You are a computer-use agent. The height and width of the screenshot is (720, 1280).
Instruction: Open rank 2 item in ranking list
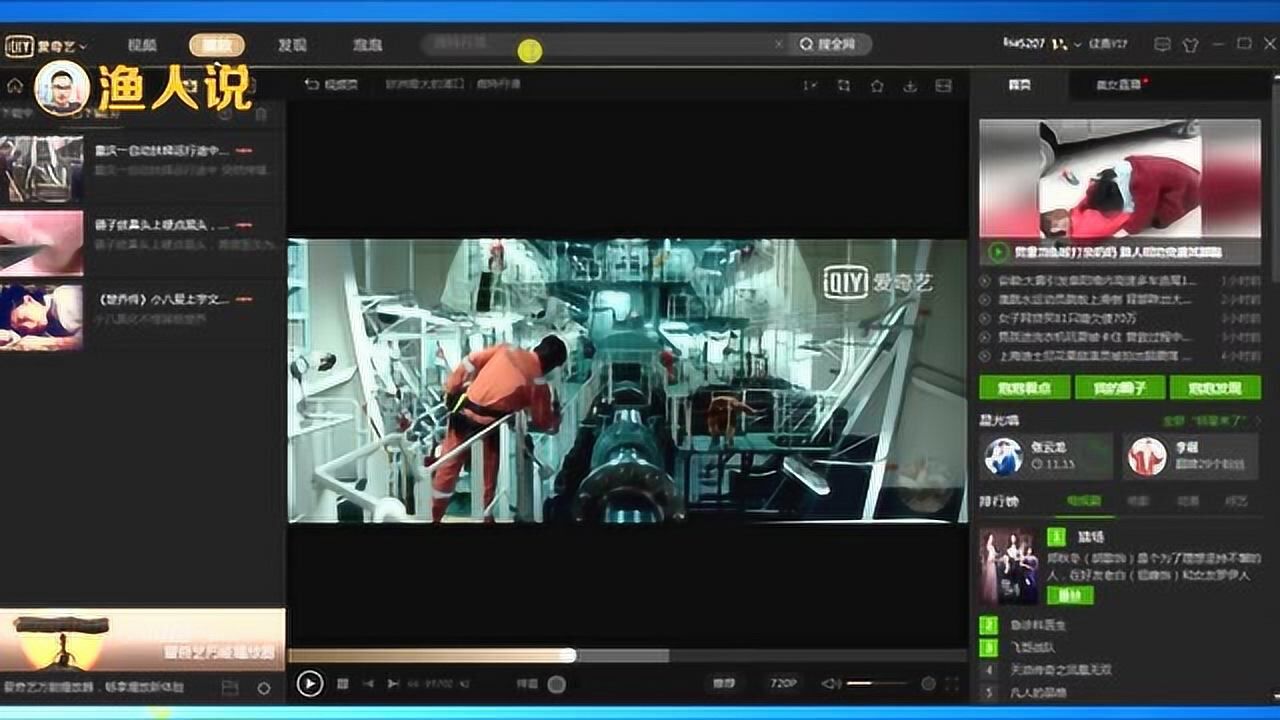point(1038,625)
